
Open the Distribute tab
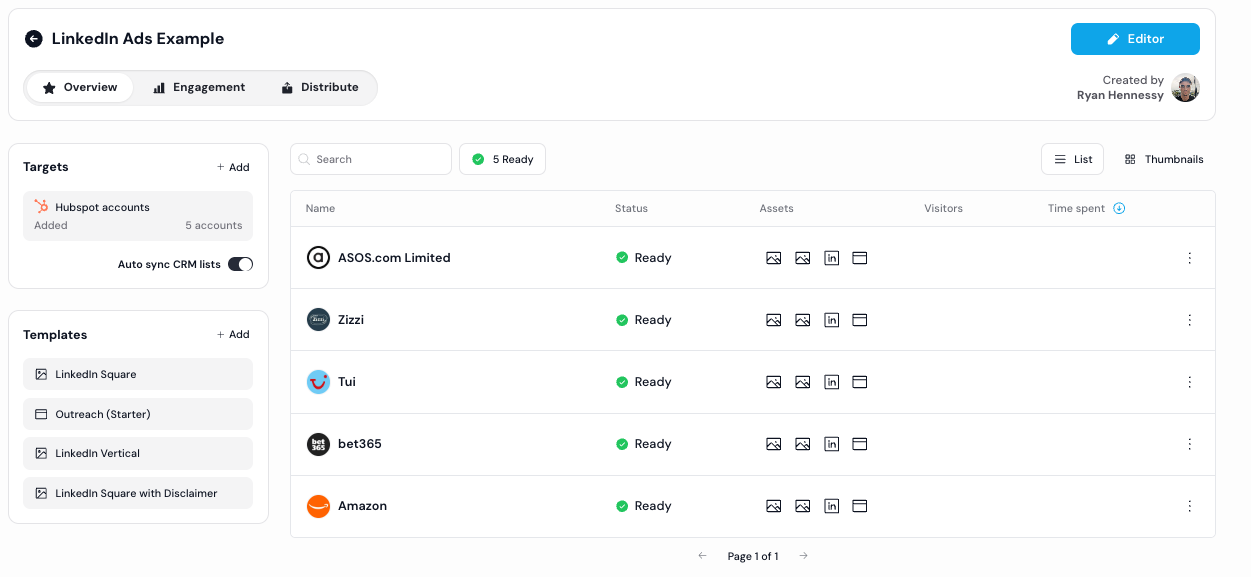318,87
